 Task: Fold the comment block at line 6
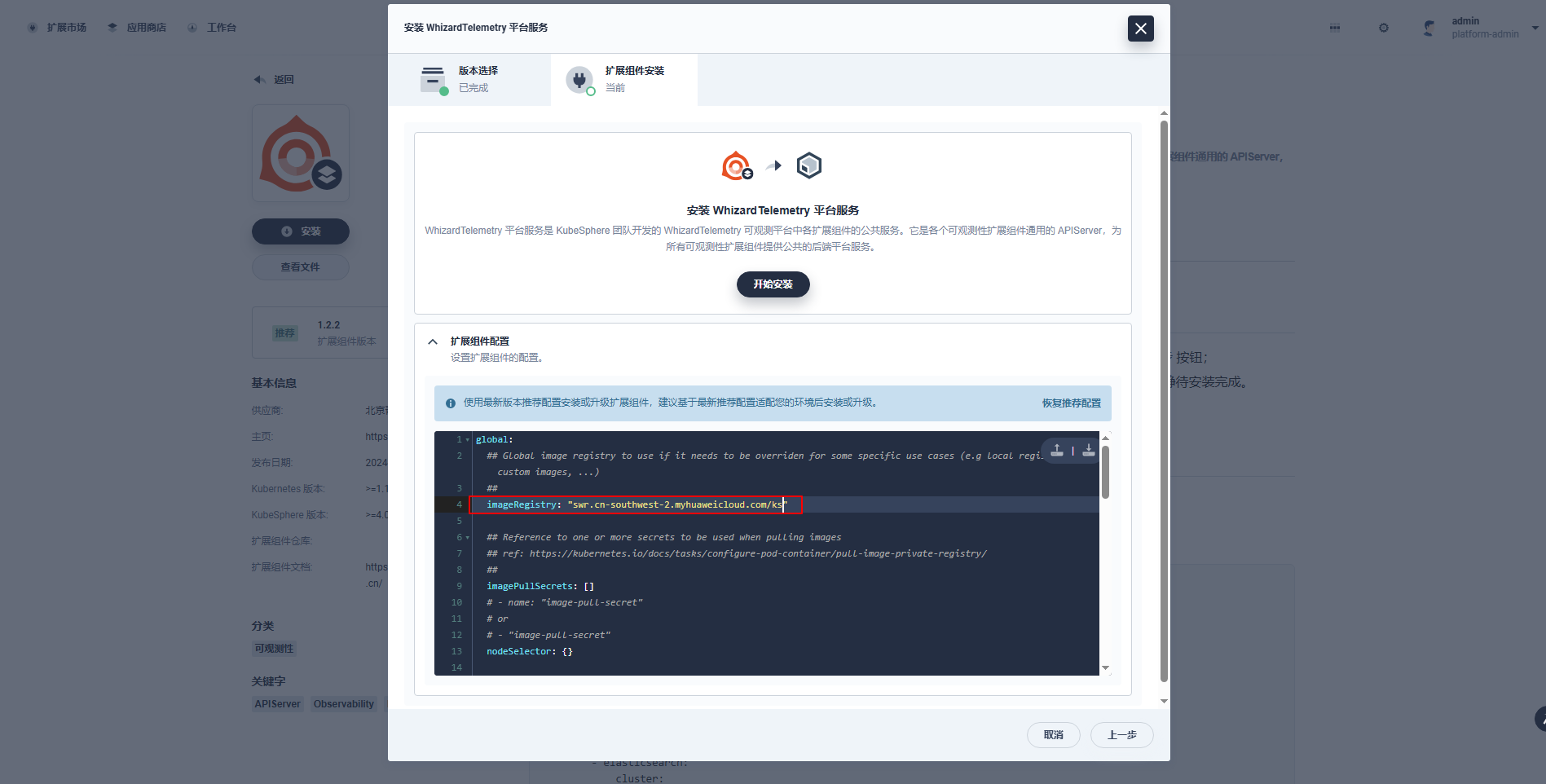pos(468,538)
